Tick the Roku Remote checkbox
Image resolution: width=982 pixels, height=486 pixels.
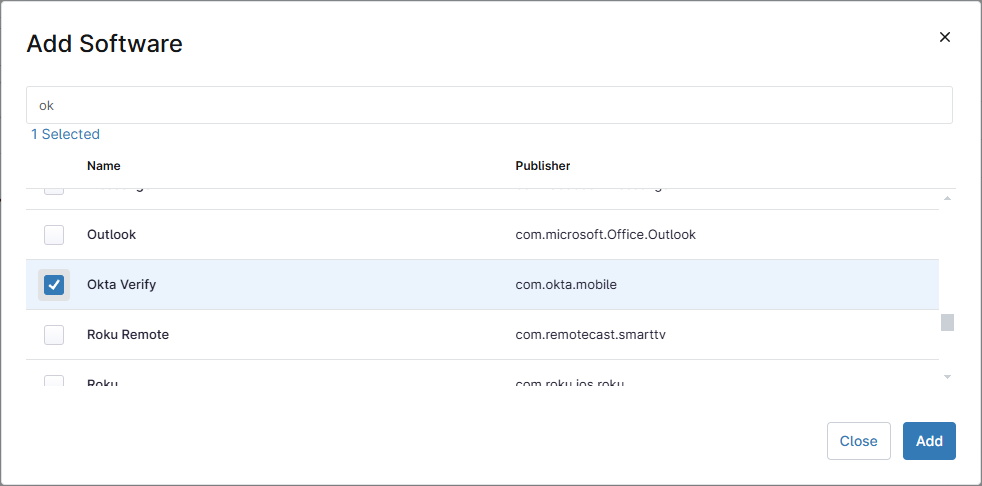click(x=54, y=335)
